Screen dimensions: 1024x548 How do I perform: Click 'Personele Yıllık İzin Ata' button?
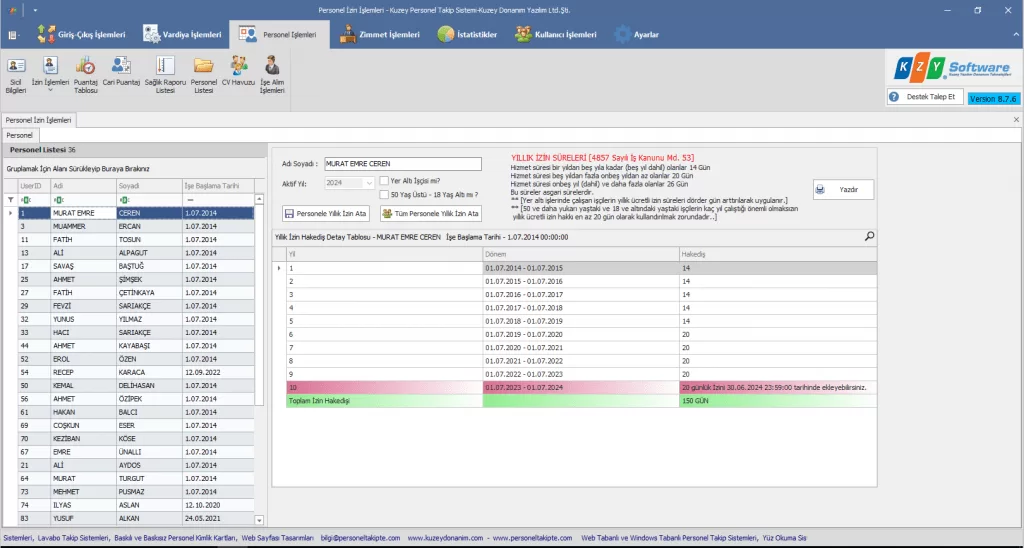click(x=327, y=214)
